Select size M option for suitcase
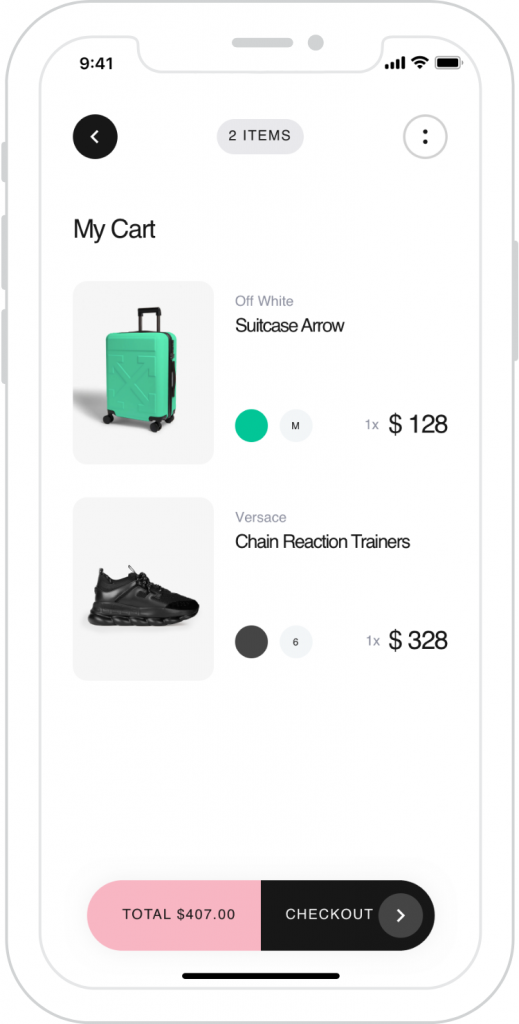This screenshot has height=1024, width=519. point(296,426)
